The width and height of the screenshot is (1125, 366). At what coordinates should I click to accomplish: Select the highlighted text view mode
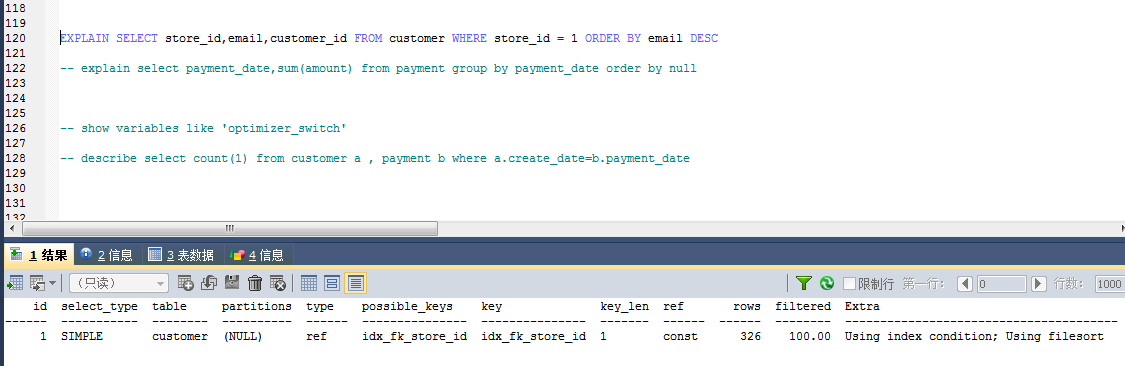tap(355, 283)
